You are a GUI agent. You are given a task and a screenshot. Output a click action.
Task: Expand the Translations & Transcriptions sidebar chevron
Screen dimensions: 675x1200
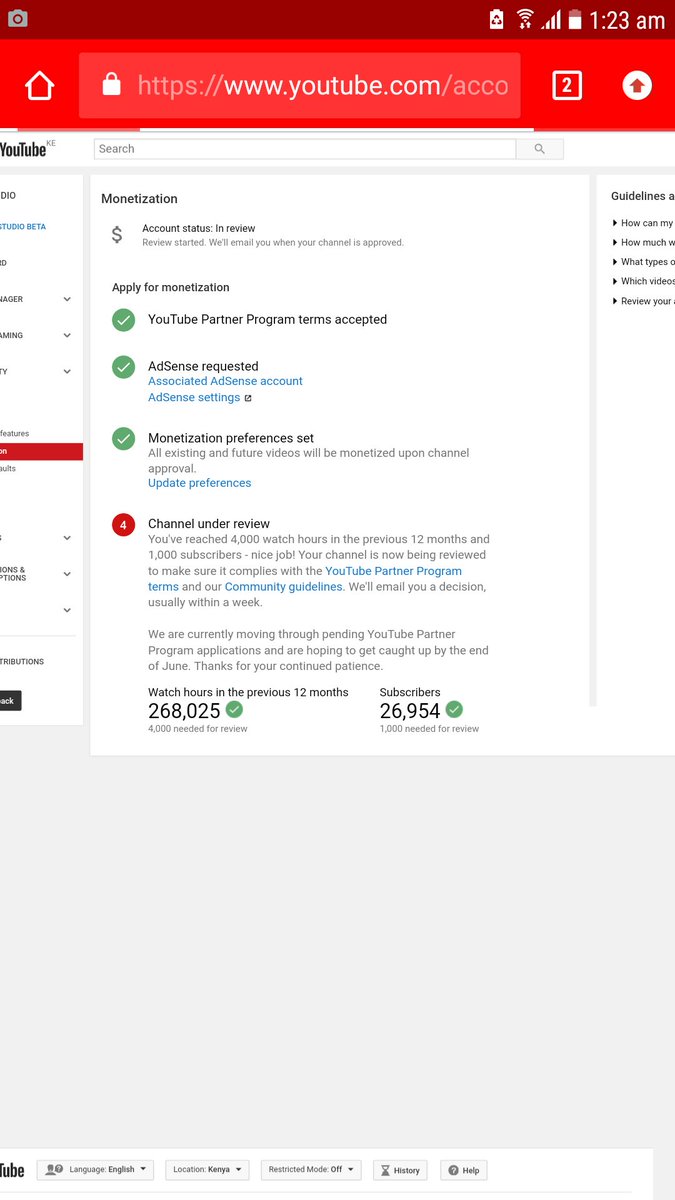pyautogui.click(x=67, y=574)
